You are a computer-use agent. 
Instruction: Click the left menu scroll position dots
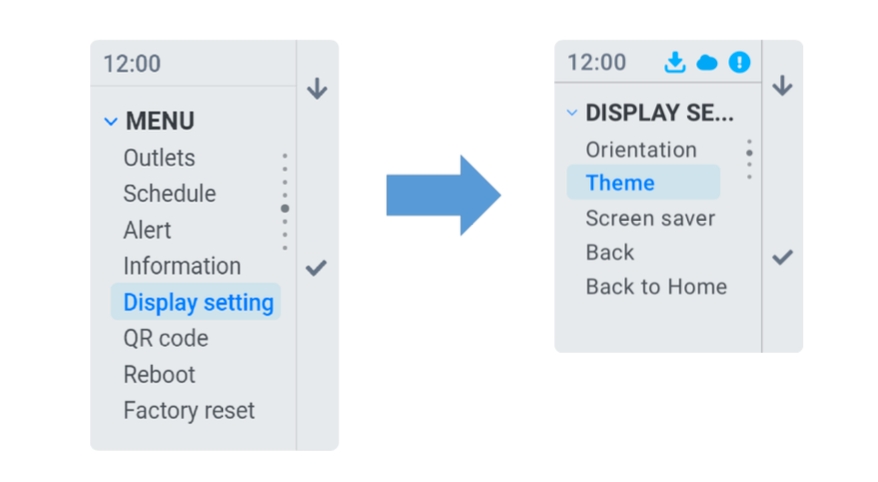(x=285, y=203)
